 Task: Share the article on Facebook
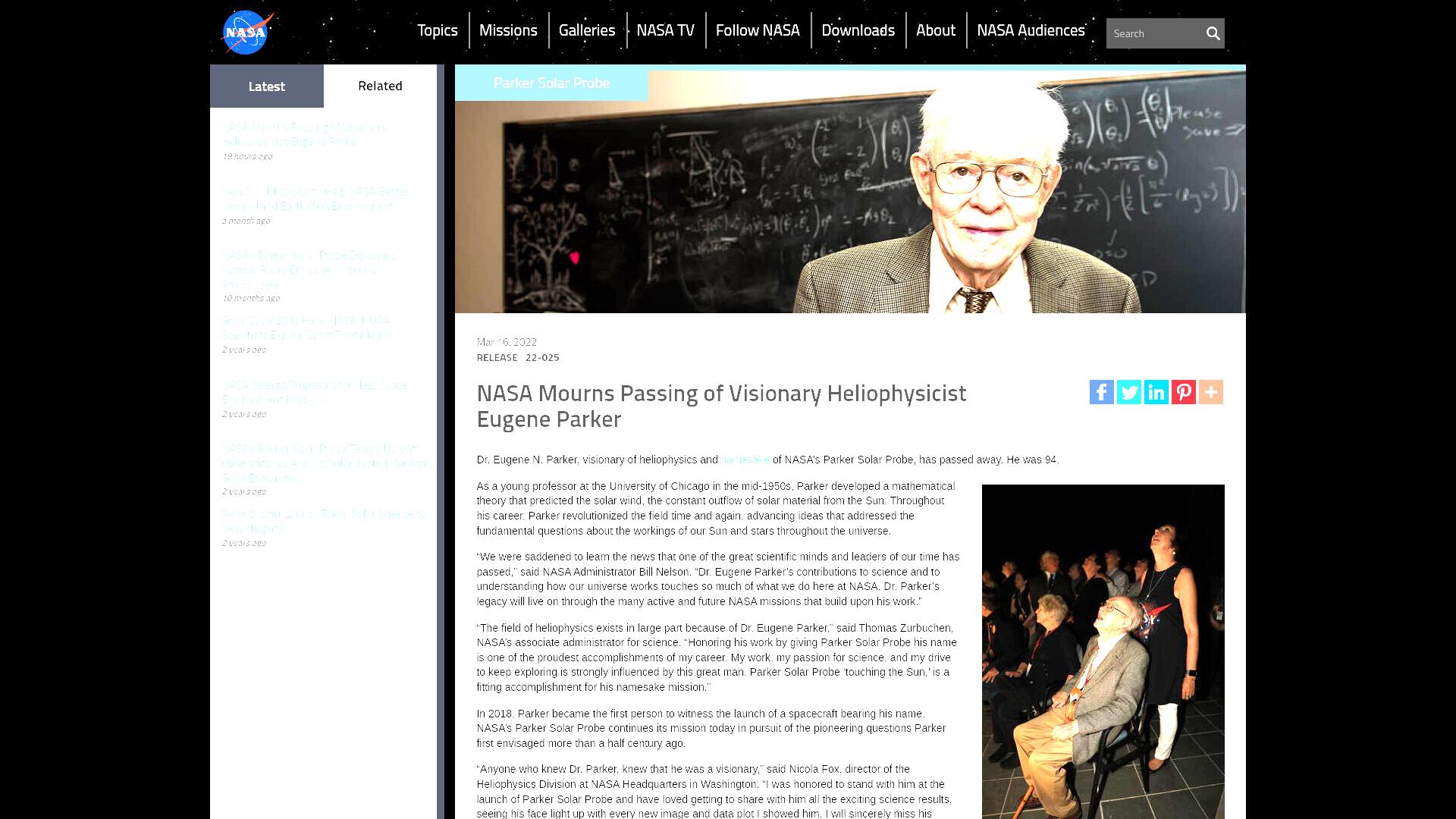click(1102, 392)
